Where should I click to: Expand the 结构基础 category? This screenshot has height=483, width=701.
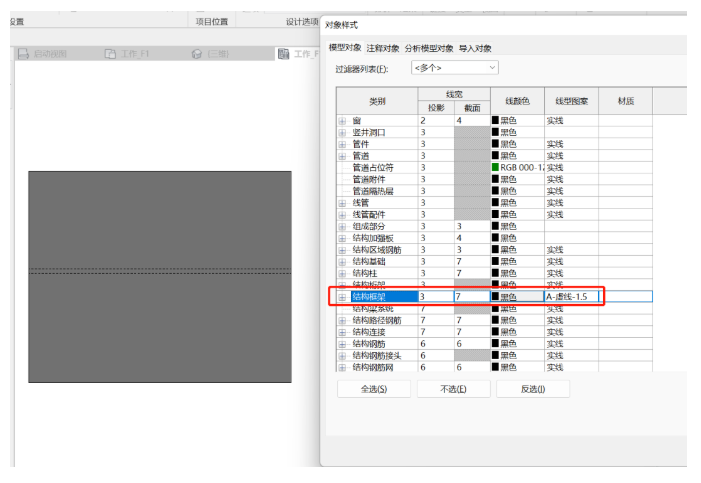pos(342,262)
